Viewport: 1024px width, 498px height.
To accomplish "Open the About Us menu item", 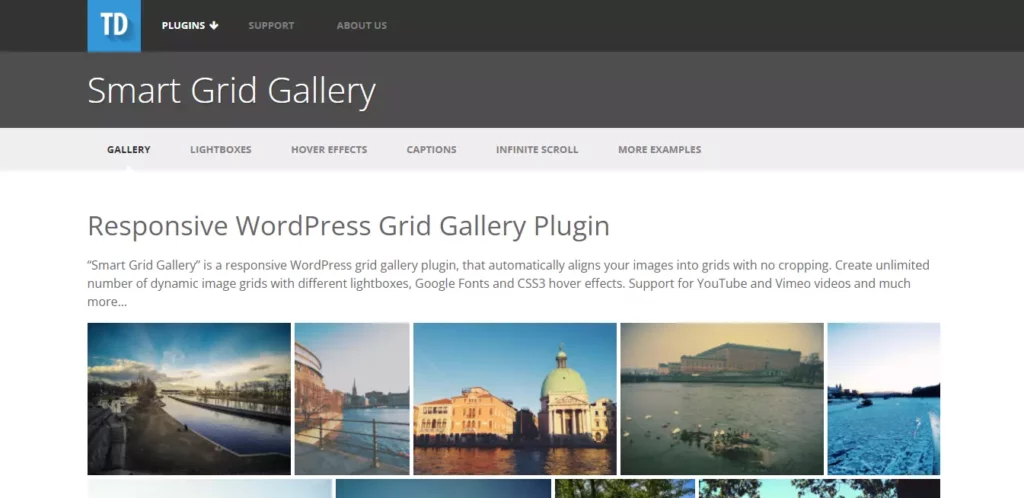I will tap(361, 26).
